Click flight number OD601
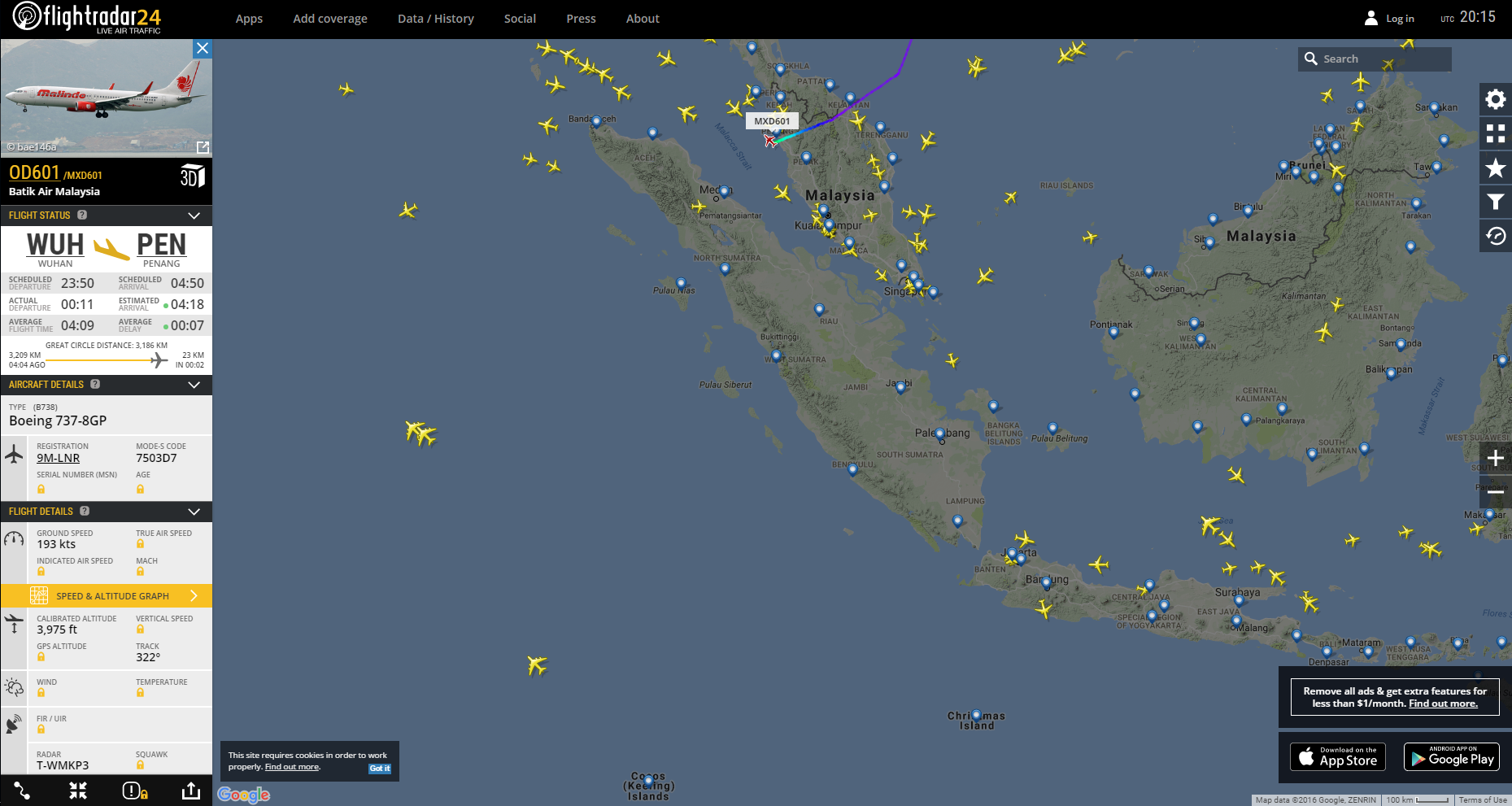The height and width of the screenshot is (806, 1512). coord(34,172)
